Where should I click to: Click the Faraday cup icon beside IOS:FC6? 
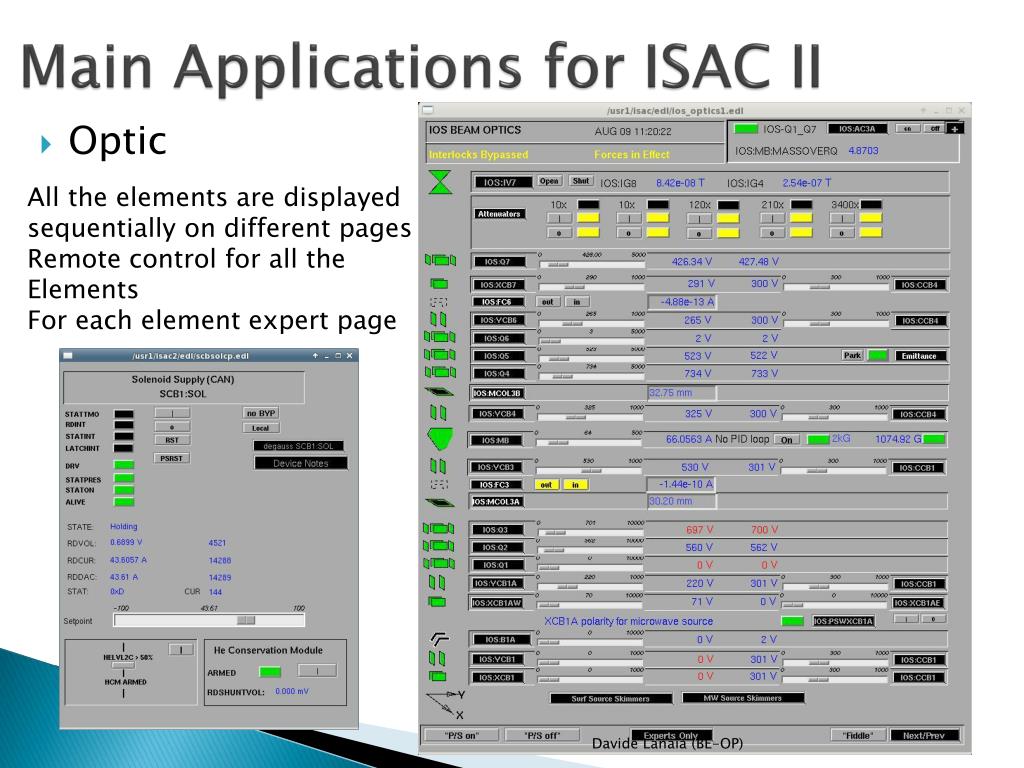pyautogui.click(x=439, y=302)
